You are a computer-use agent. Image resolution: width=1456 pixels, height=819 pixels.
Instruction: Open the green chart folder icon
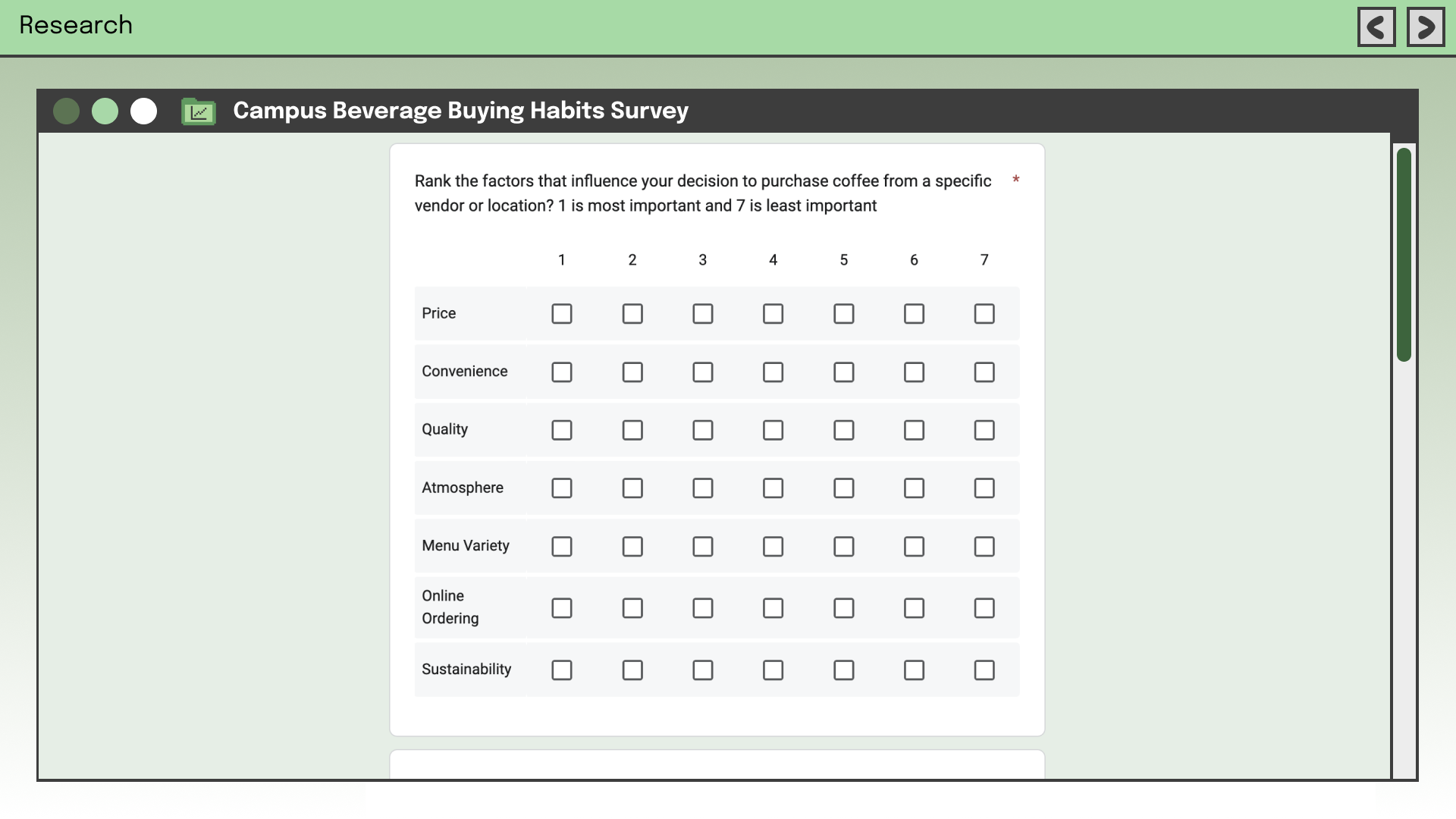pos(199,111)
